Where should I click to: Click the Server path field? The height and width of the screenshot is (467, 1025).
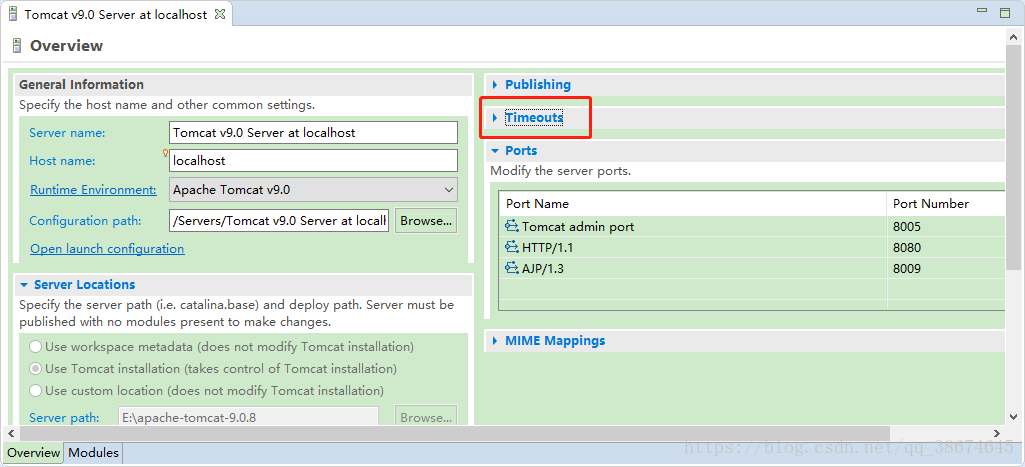tap(248, 417)
